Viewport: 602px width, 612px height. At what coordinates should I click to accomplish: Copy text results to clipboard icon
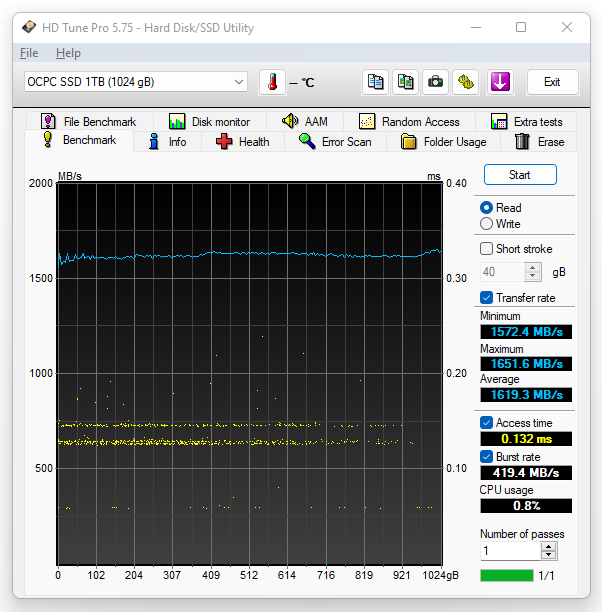pyautogui.click(x=375, y=82)
